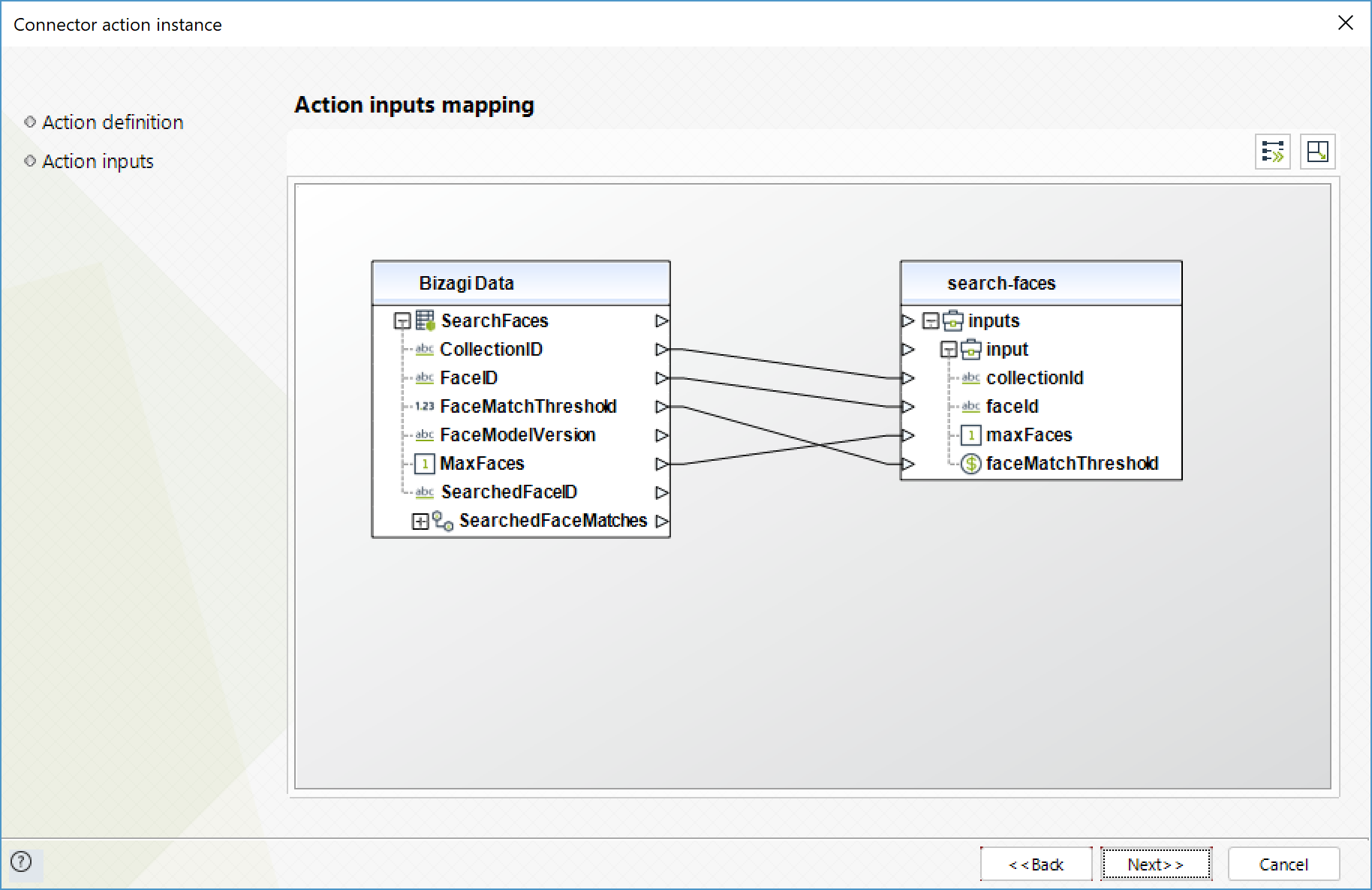Go to the Action definition step

(113, 122)
